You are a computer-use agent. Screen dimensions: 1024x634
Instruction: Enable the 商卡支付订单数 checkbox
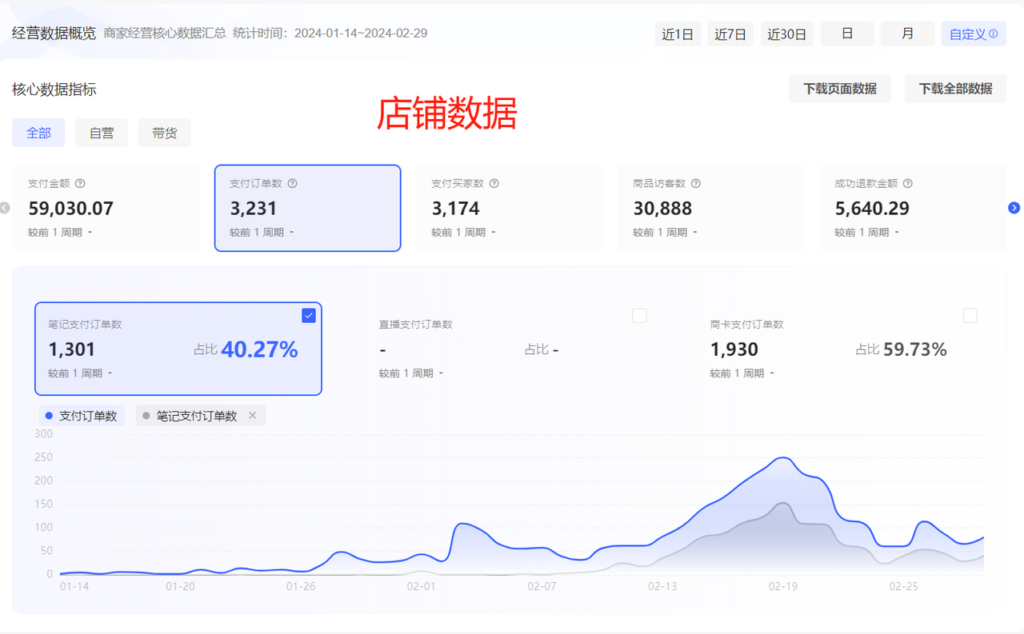pyautogui.click(x=970, y=314)
